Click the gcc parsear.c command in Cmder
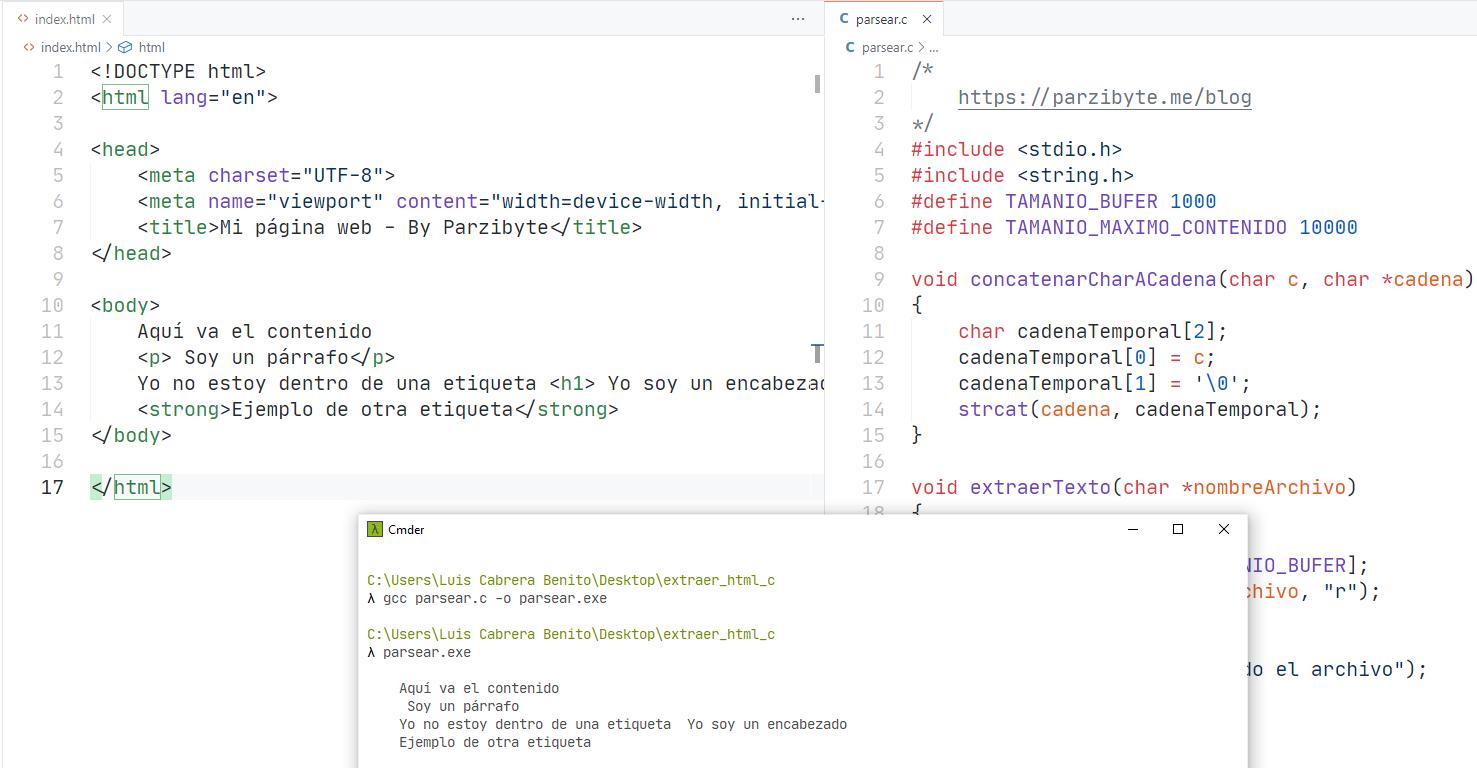The height and width of the screenshot is (768, 1477). [495, 598]
